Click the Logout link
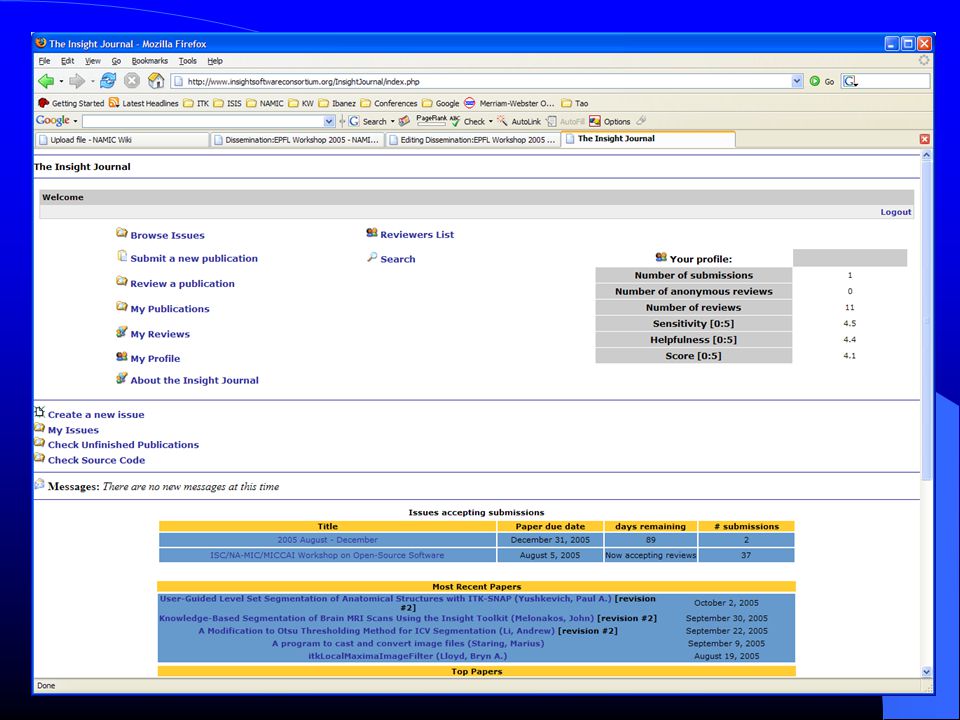This screenshot has width=960, height=720. pos(896,212)
